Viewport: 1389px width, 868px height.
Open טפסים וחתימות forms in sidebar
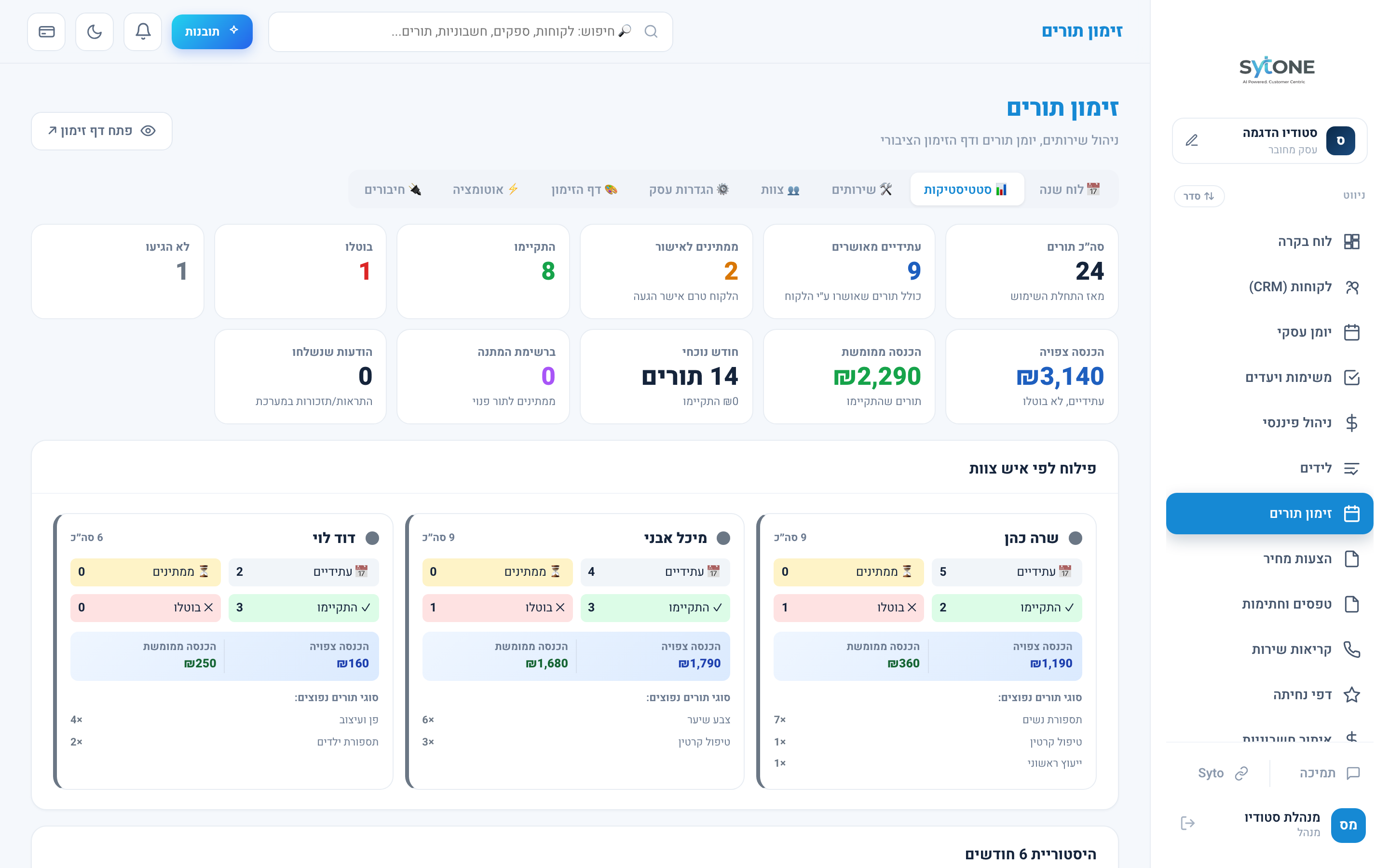pyautogui.click(x=1269, y=604)
